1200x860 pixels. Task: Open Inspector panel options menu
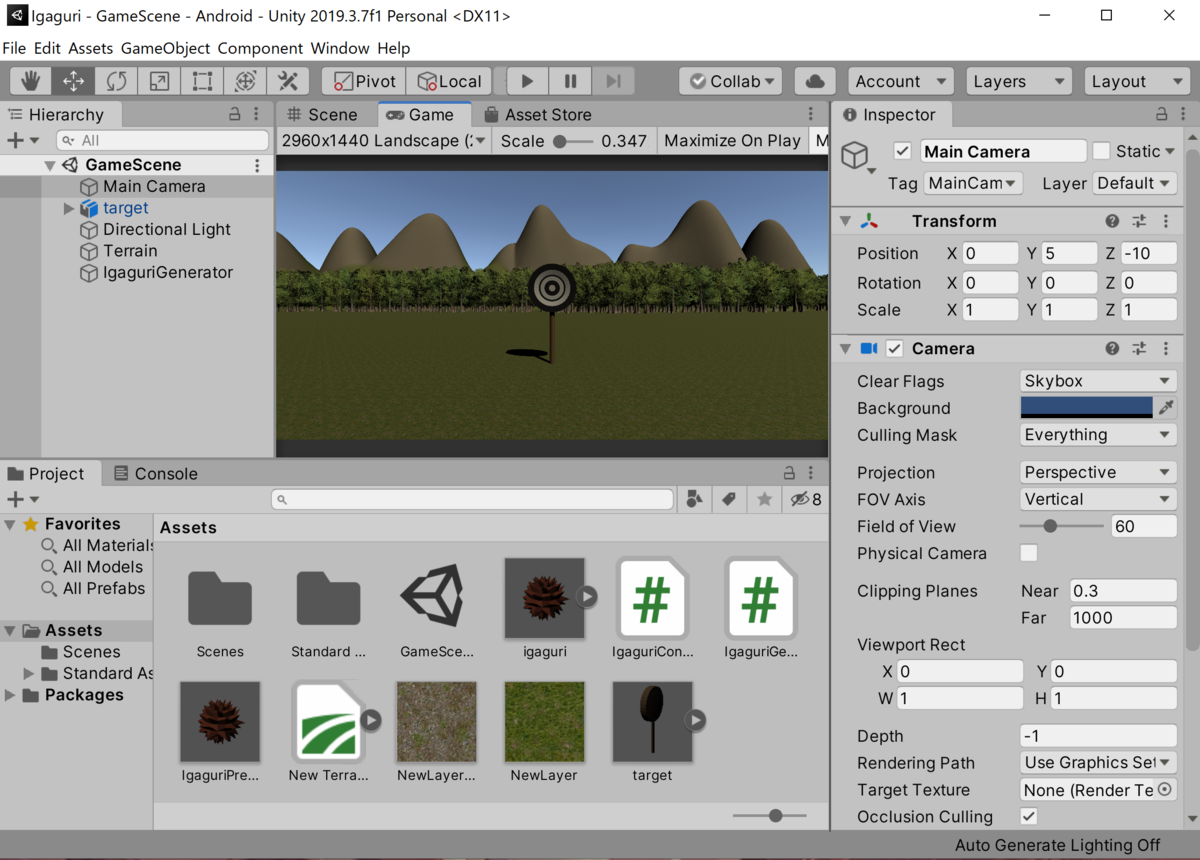pyautogui.click(x=1182, y=114)
